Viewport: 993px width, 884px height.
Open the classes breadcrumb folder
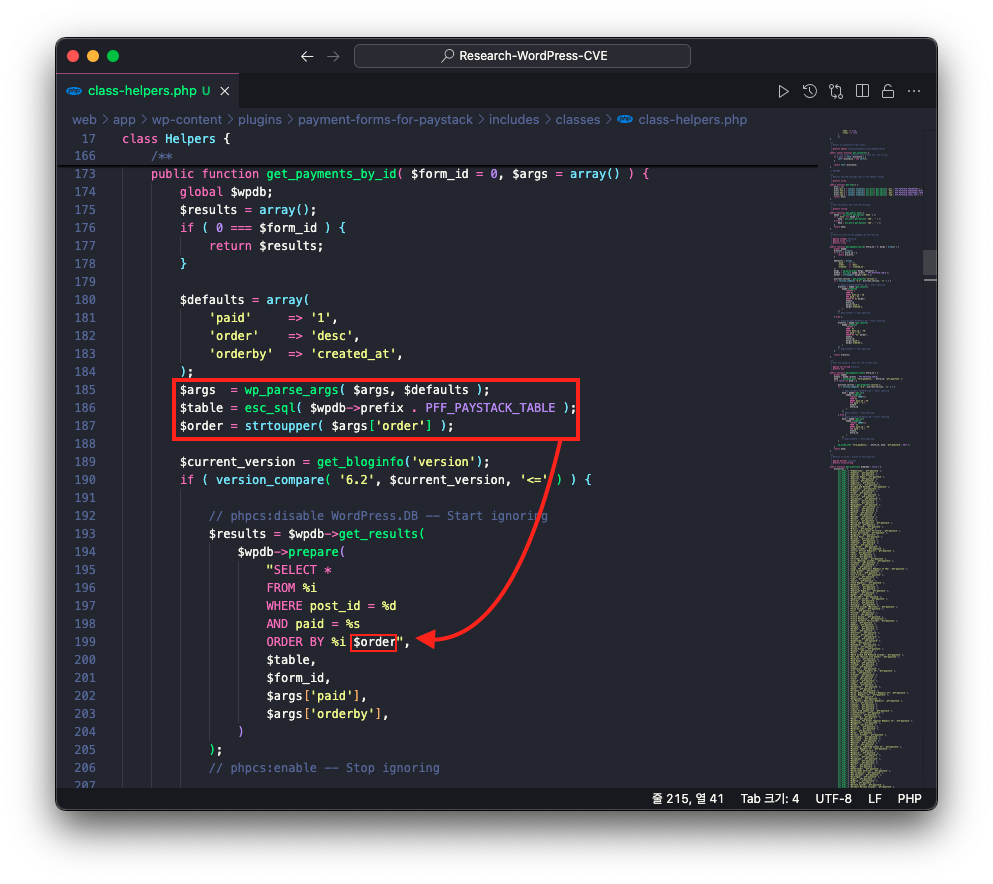point(578,120)
